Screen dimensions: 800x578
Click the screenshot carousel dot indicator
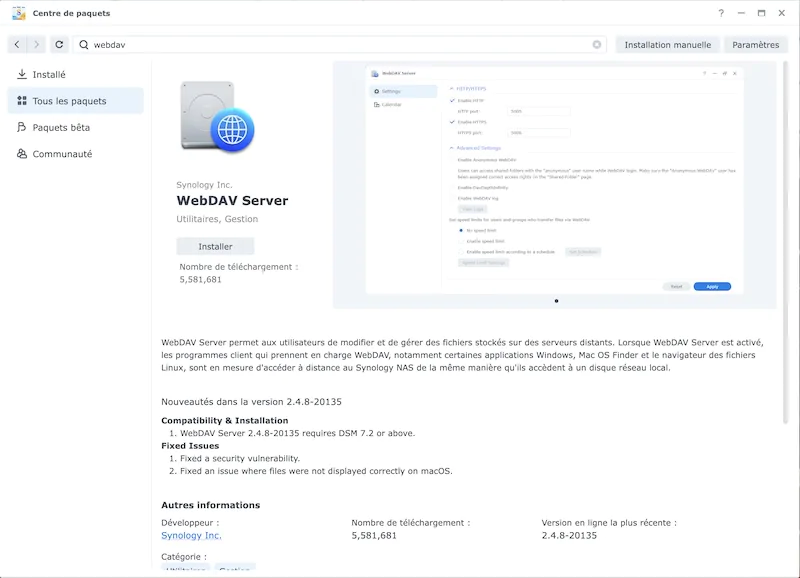click(x=556, y=301)
